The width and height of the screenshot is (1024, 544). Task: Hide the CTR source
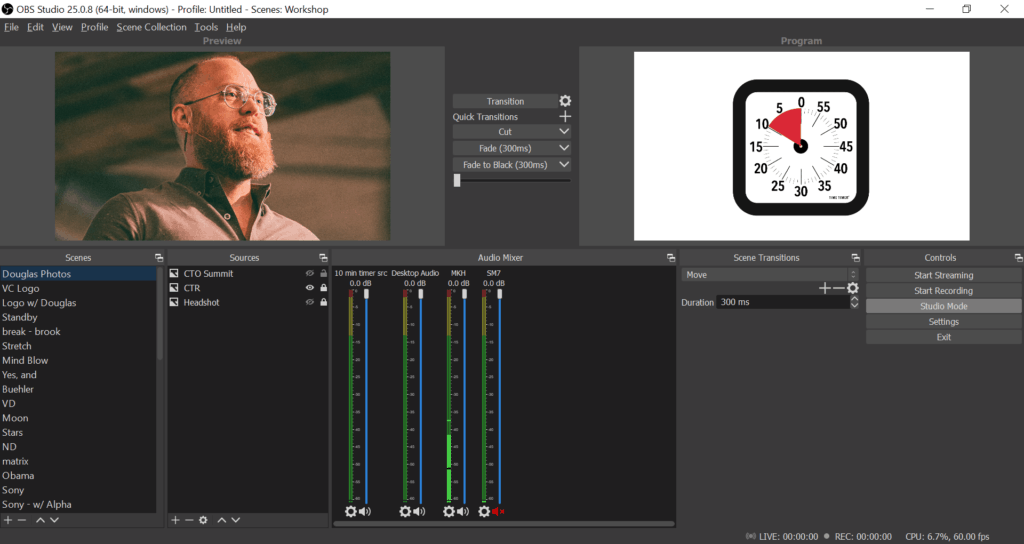309,288
